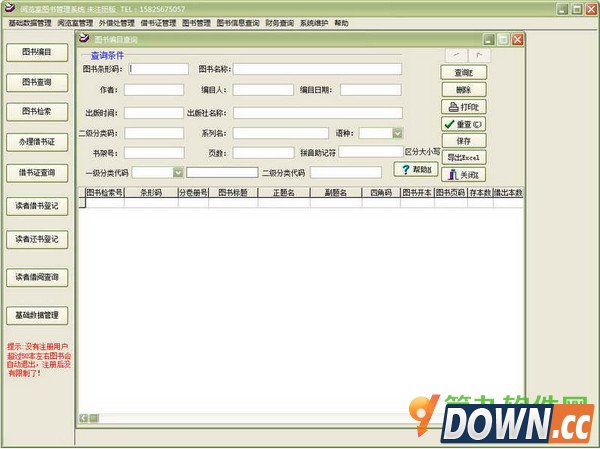
Task: Click the 关闭 button with door icon
Action: 463,175
